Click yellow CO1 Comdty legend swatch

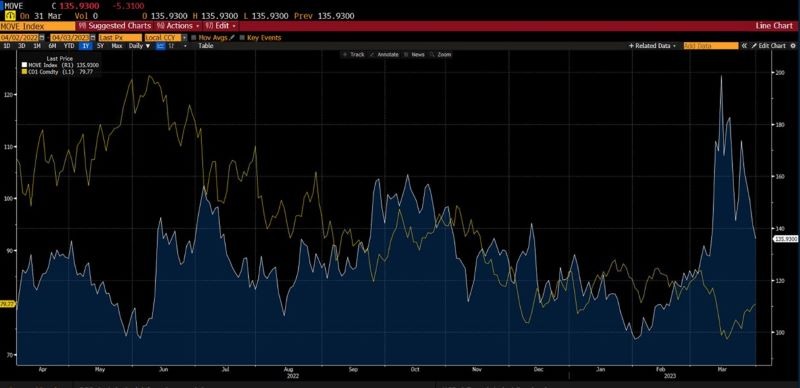click(x=24, y=72)
